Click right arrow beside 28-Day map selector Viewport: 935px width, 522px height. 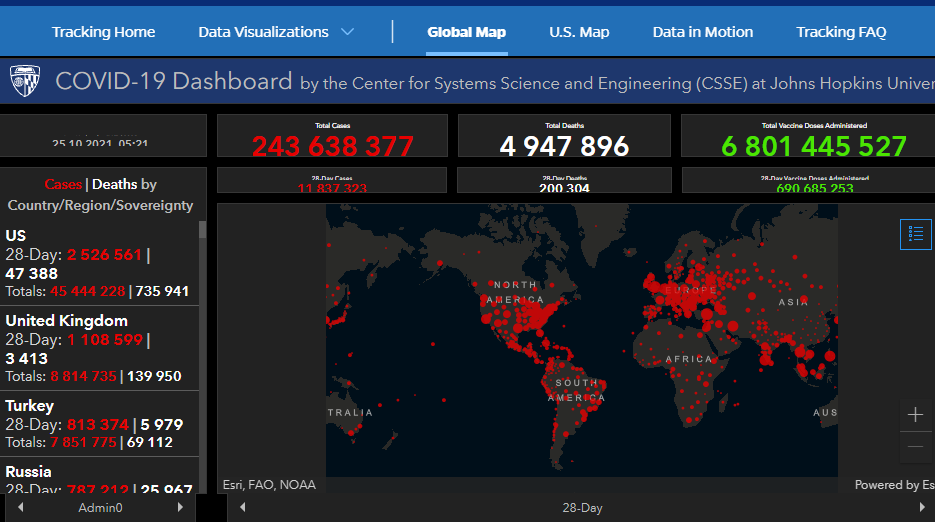923,508
